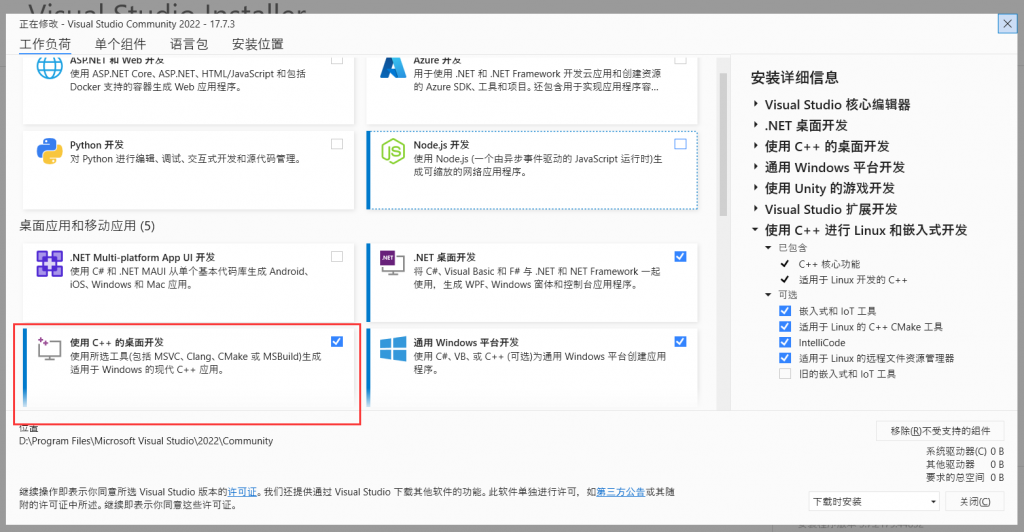The height and width of the screenshot is (532, 1024).
Task: Click the C++ 核心功能 included item
Action: click(x=829, y=264)
